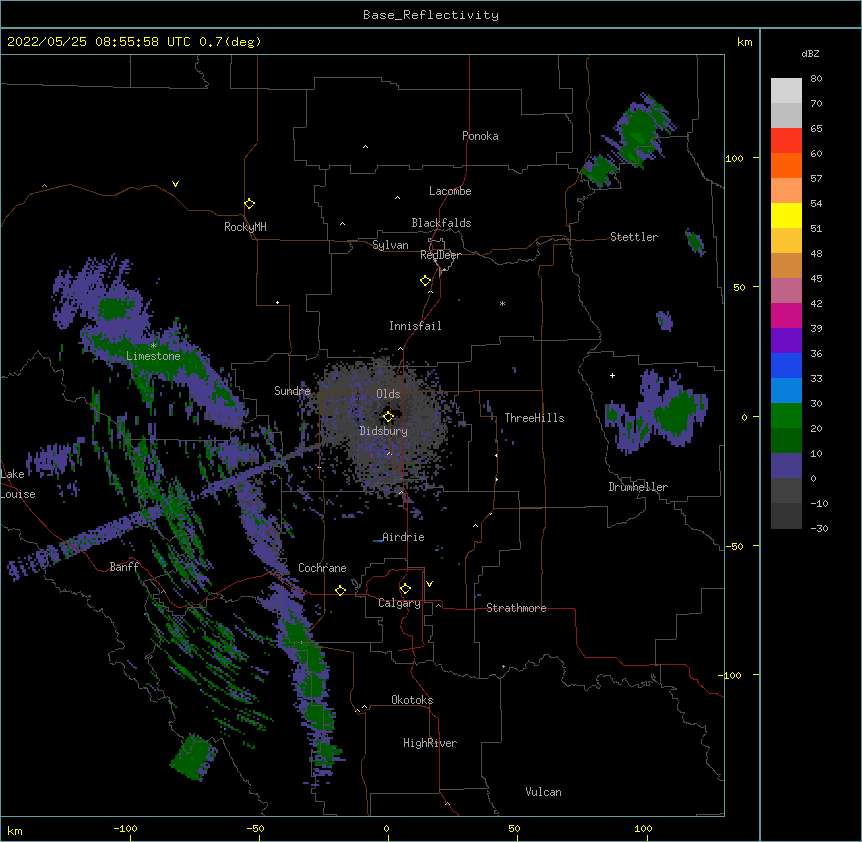This screenshot has height=842, width=862.
Task: Click the RedDeer city label
Action: [440, 255]
